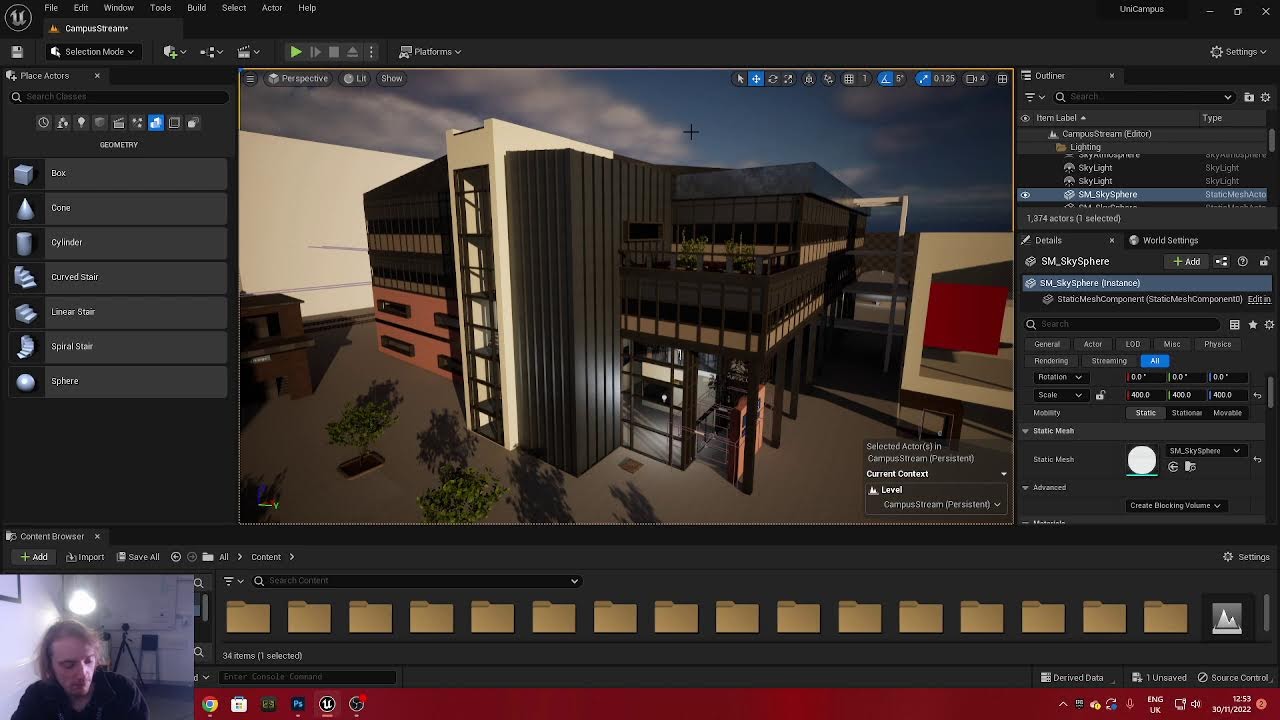Screen dimensions: 1280x720
Task: Open the Platforms dropdown
Action: [430, 51]
